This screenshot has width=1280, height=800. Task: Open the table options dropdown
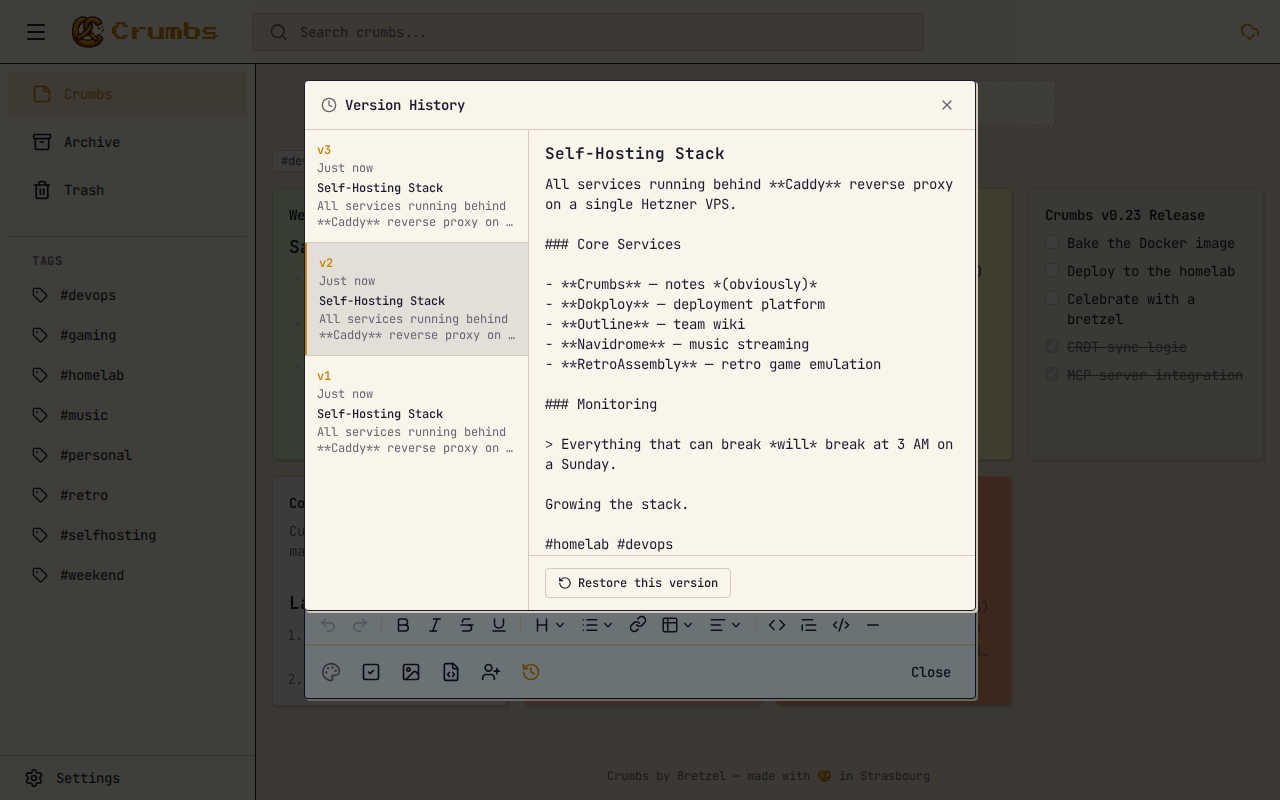click(677, 625)
